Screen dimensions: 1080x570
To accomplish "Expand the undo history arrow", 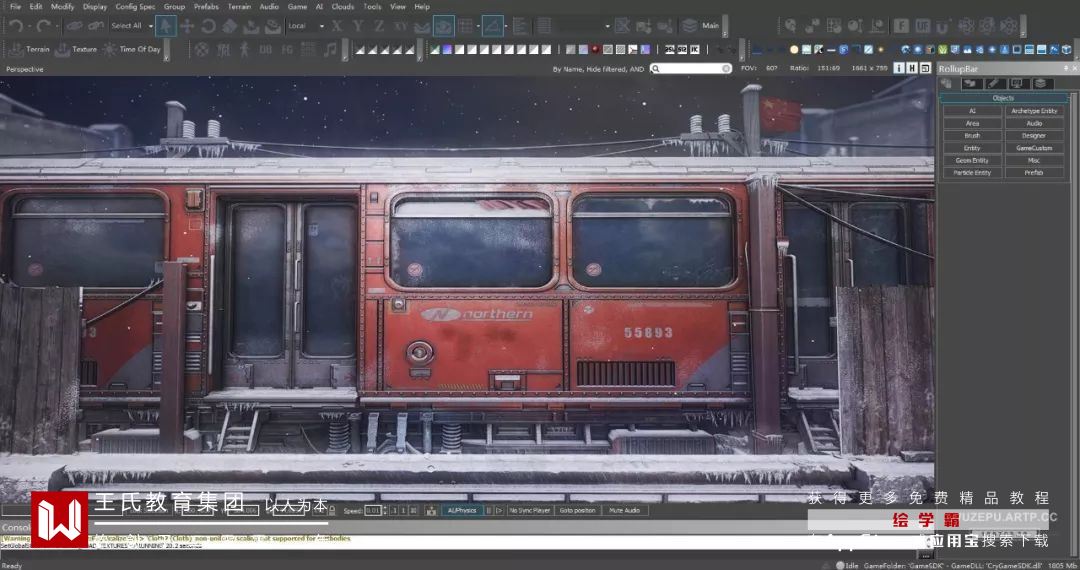I will 30,26.
